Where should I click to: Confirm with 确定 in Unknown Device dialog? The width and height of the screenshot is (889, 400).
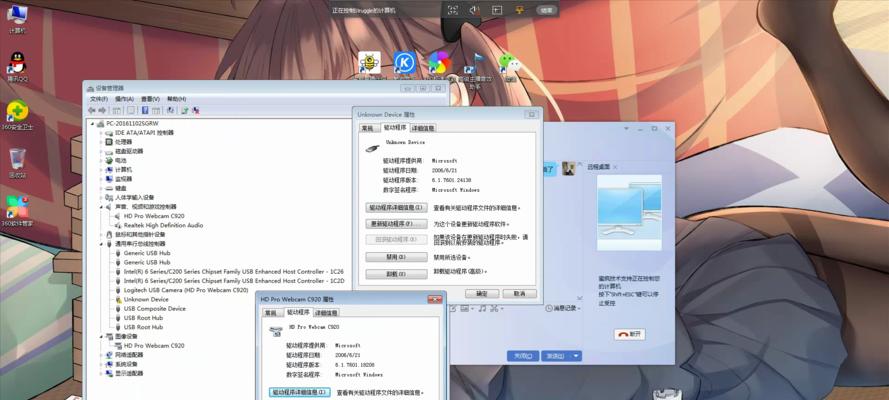click(x=482, y=293)
